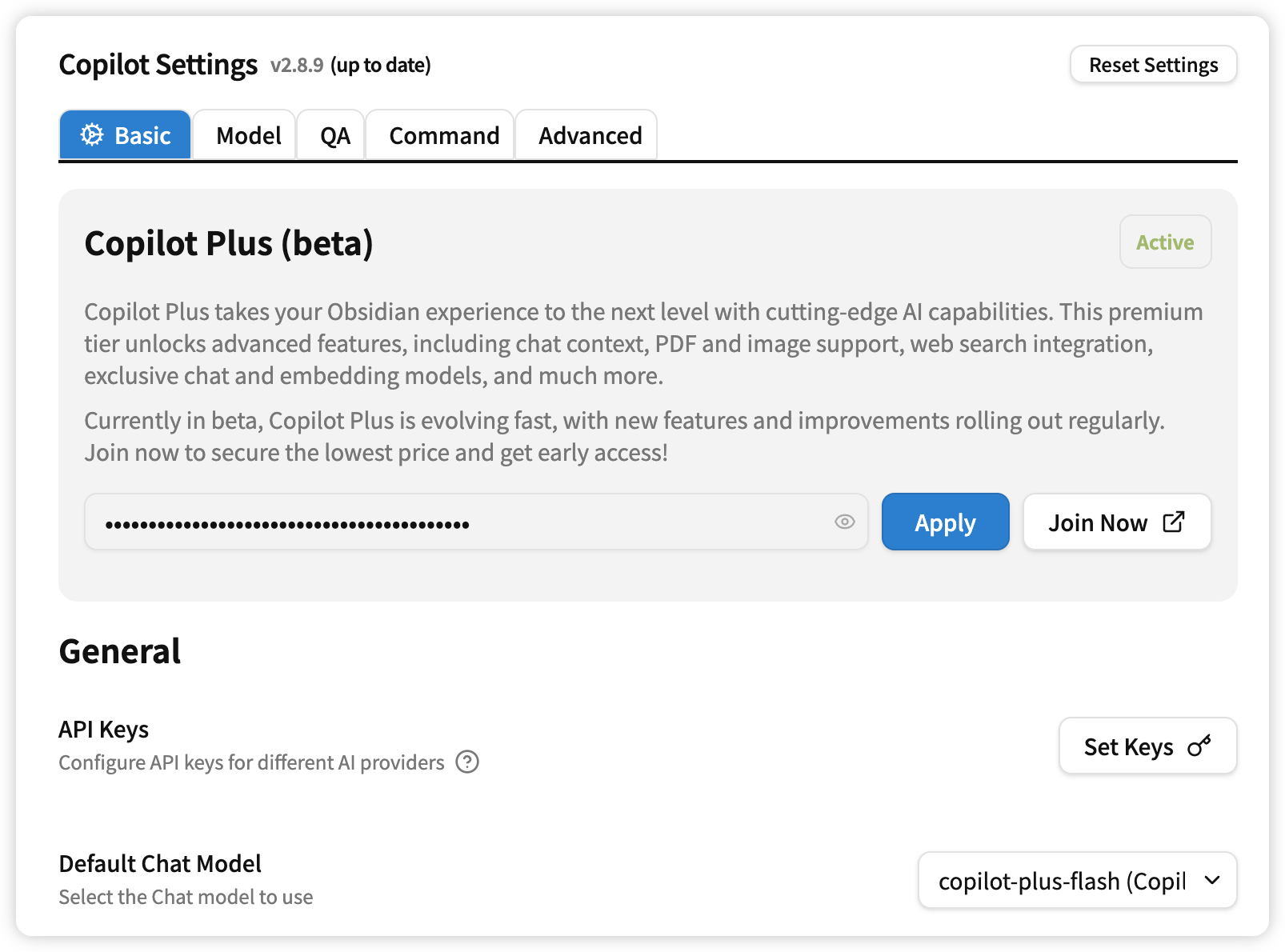Select the Command tab
Screen dimensions: 1285x952
[x=443, y=135]
